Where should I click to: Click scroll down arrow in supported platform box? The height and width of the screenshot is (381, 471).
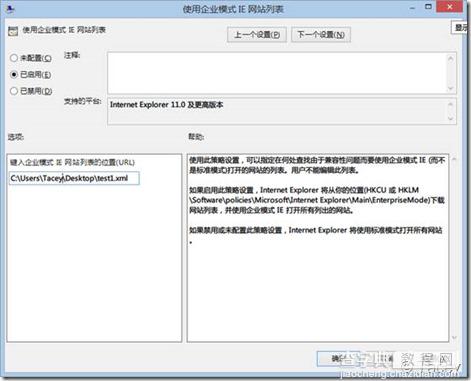(x=451, y=118)
